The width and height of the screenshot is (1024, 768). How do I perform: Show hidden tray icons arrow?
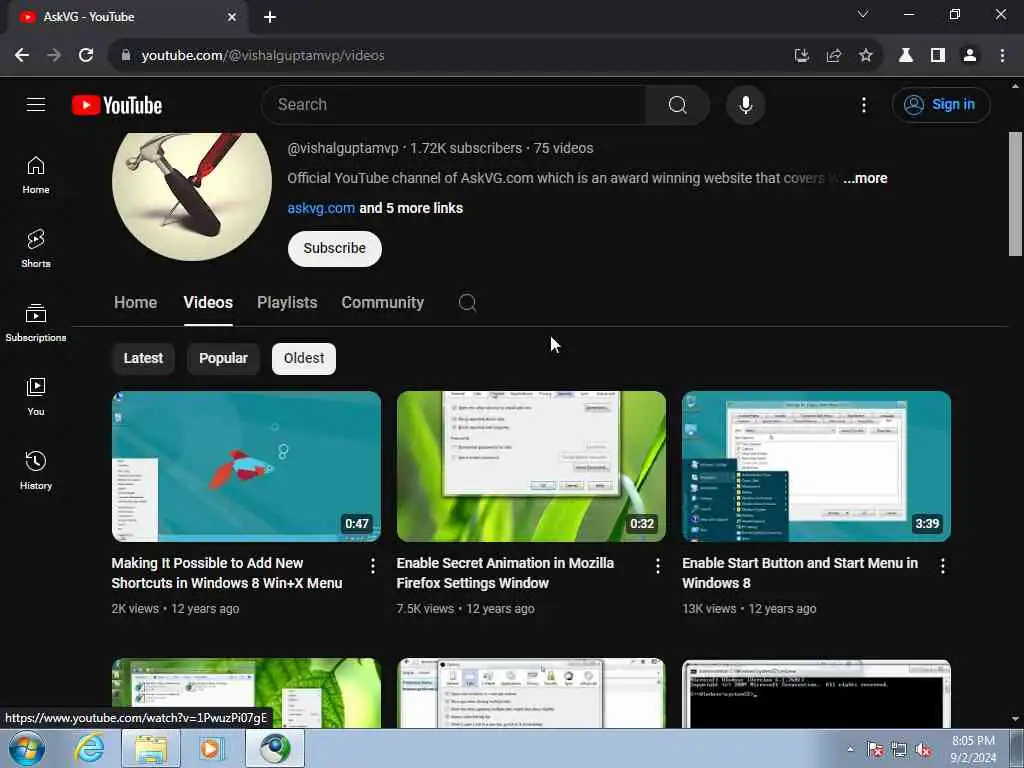(850, 749)
